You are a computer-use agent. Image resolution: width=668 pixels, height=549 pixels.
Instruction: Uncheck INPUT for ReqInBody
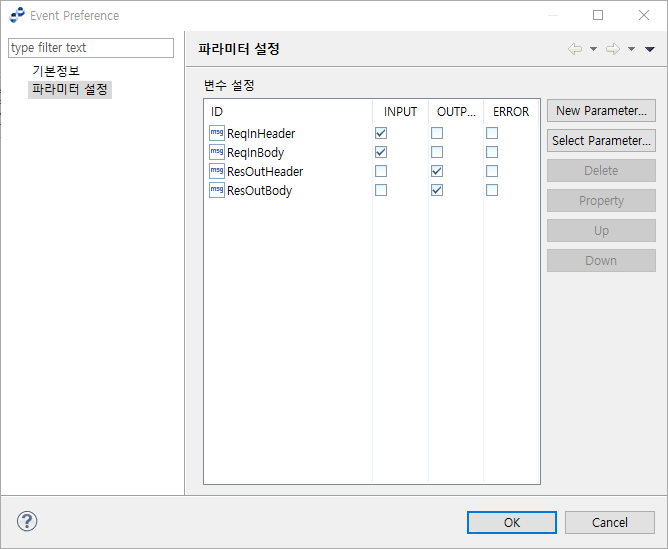click(381, 152)
